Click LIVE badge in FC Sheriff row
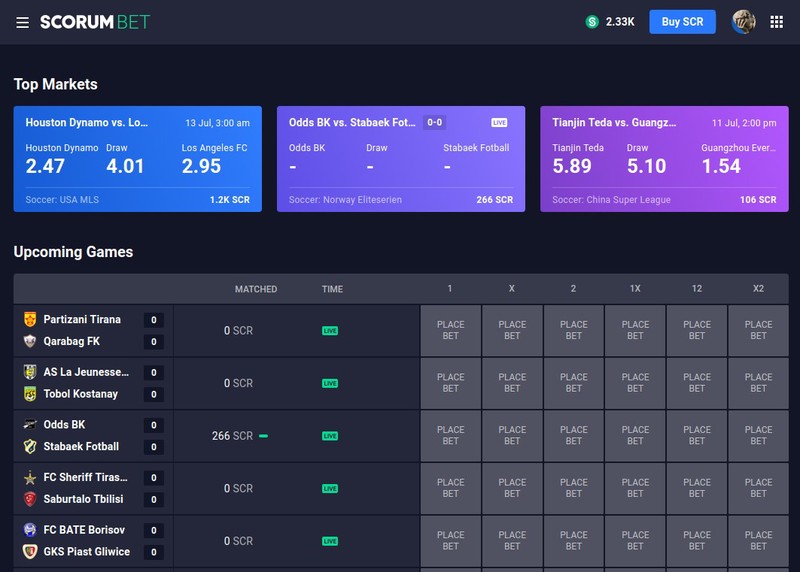This screenshot has width=800, height=572. click(330, 488)
